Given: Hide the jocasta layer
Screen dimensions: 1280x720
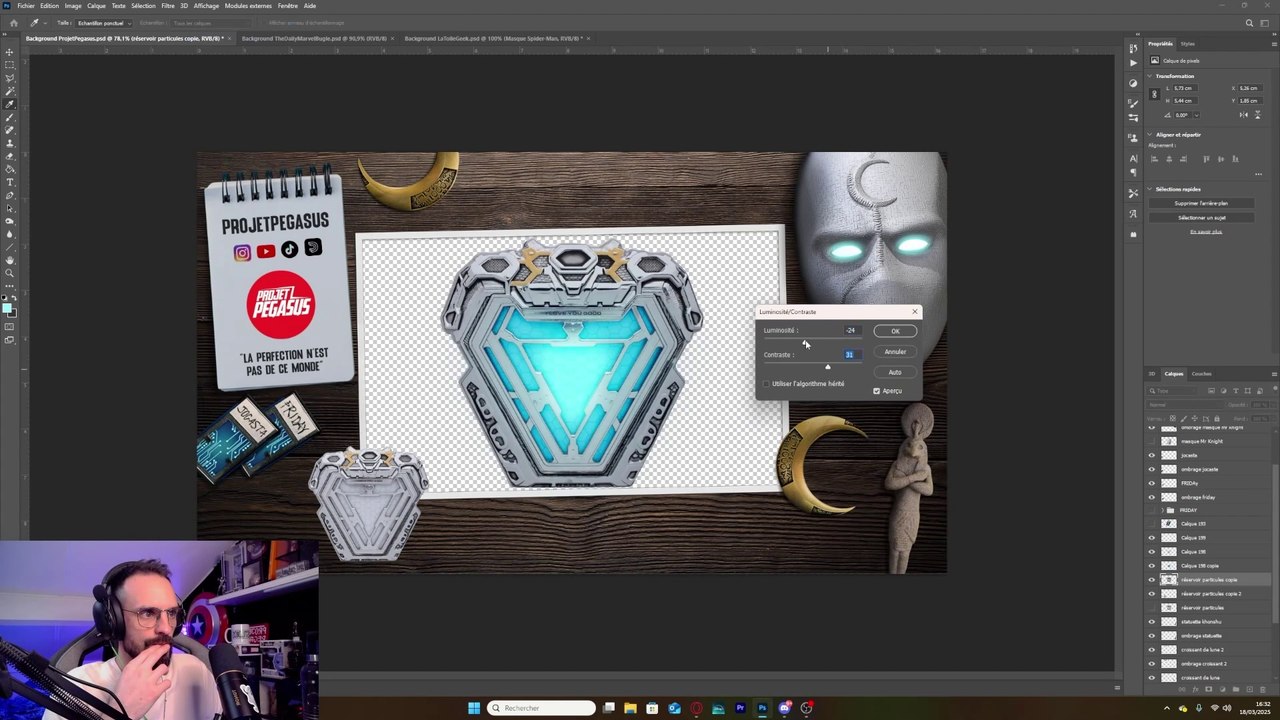Looking at the screenshot, I should point(1151,455).
